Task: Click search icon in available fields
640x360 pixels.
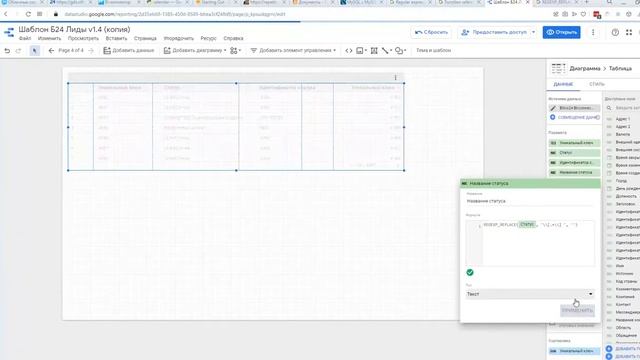Action: (609, 108)
